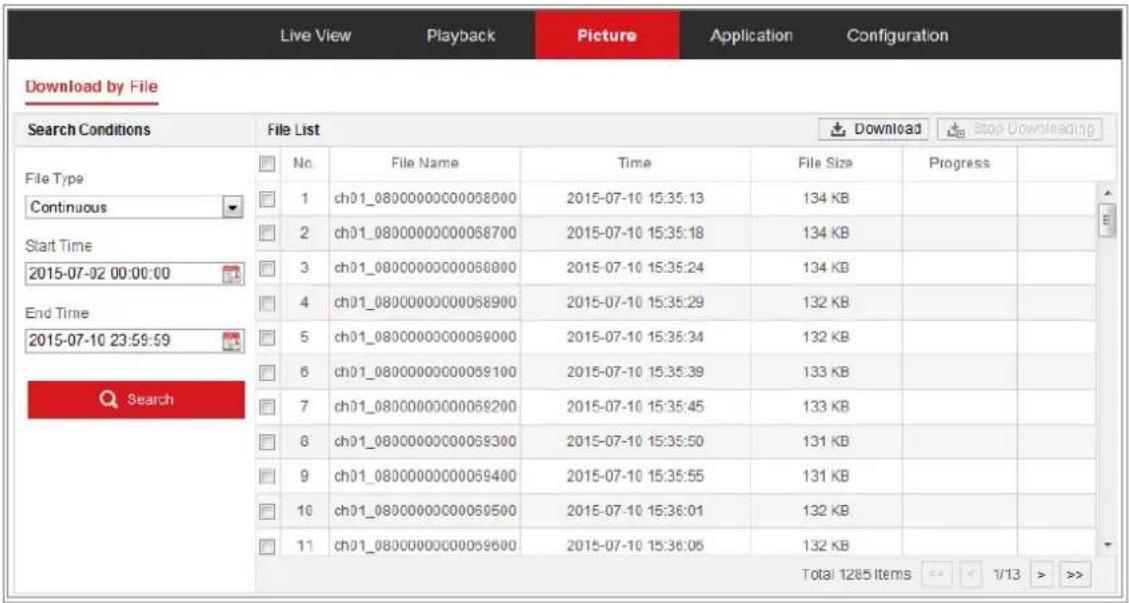Viewport: 1129px width, 603px height.
Task: Check the box for file No. 8
Action: (265, 442)
